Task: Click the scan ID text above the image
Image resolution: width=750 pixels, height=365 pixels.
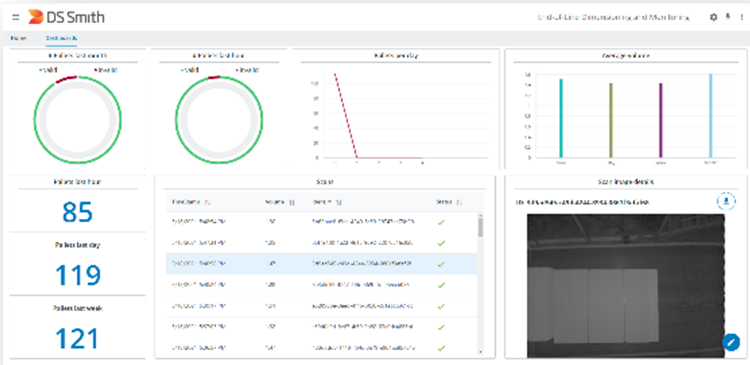Action: (582, 202)
